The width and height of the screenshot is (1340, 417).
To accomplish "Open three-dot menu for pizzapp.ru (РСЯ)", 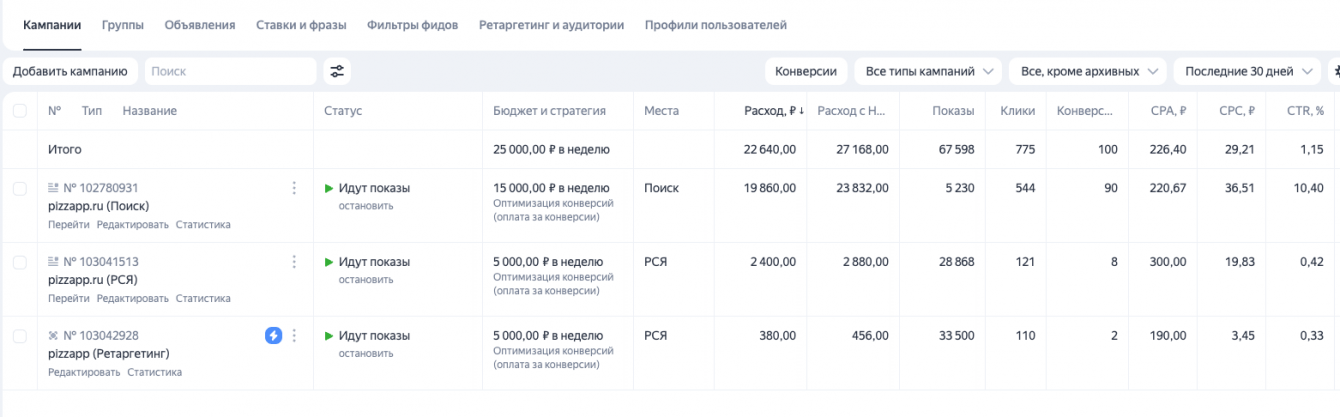I will (294, 262).
